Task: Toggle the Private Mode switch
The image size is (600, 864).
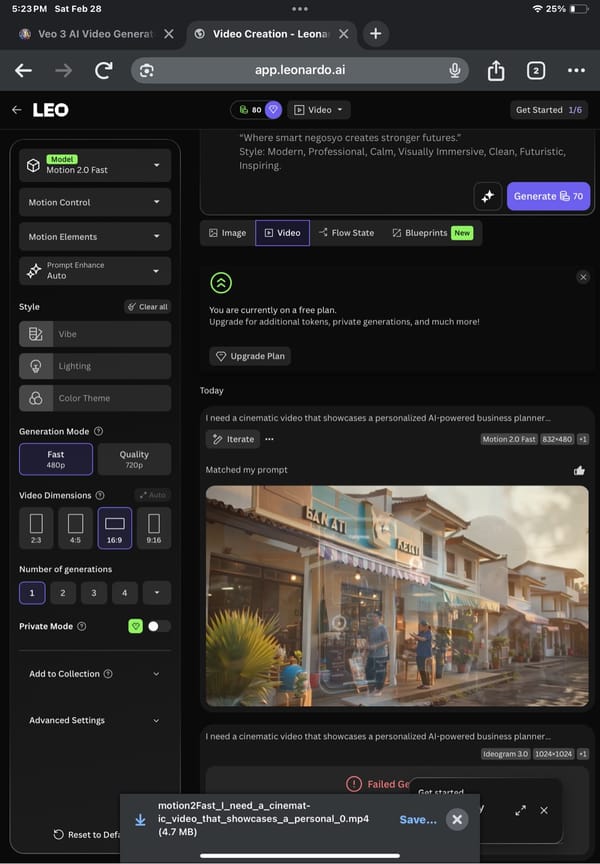Action: (x=159, y=626)
